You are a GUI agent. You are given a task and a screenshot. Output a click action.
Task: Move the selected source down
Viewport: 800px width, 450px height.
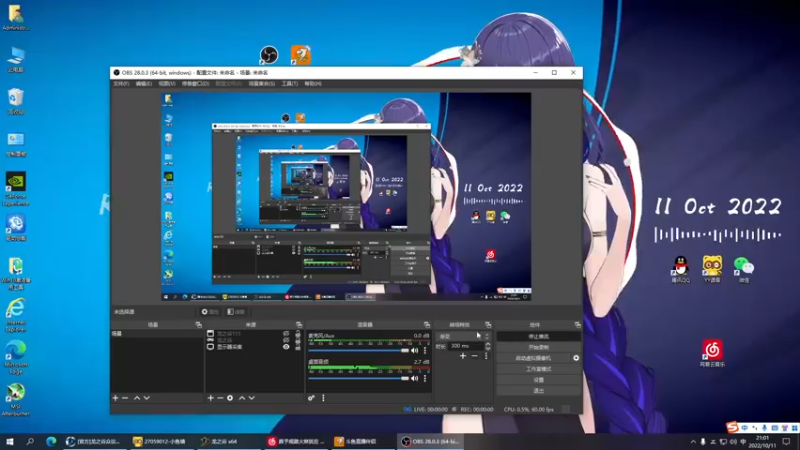point(252,398)
